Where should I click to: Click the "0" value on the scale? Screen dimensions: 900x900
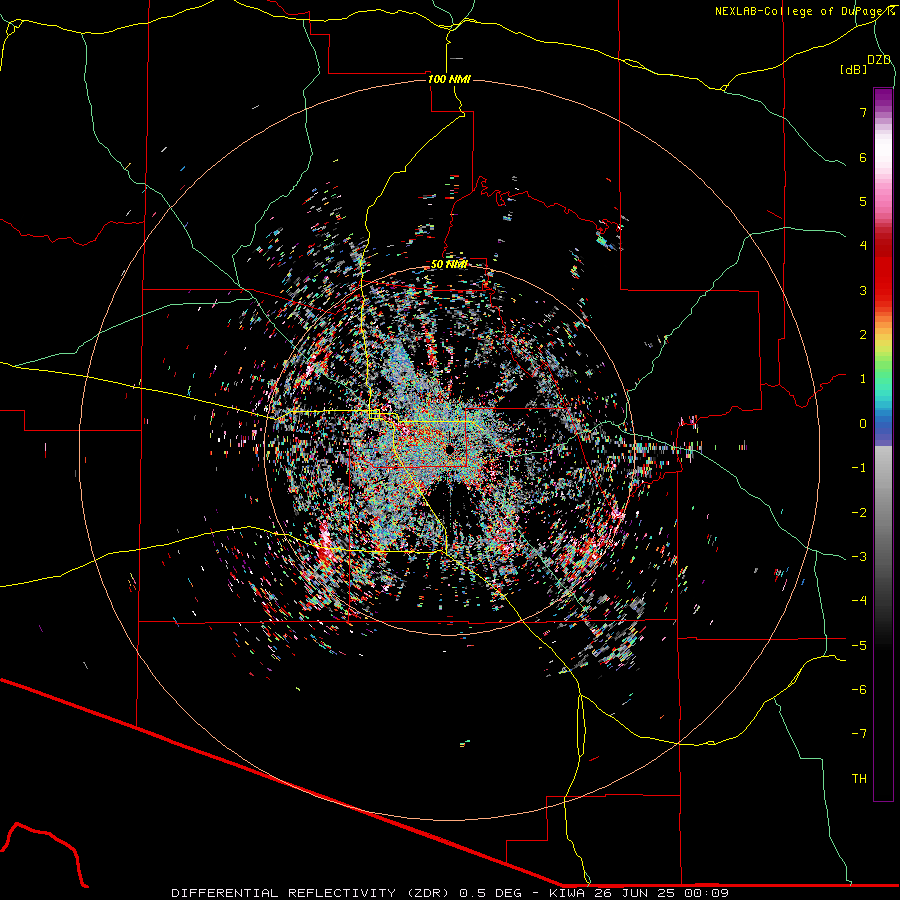click(863, 424)
